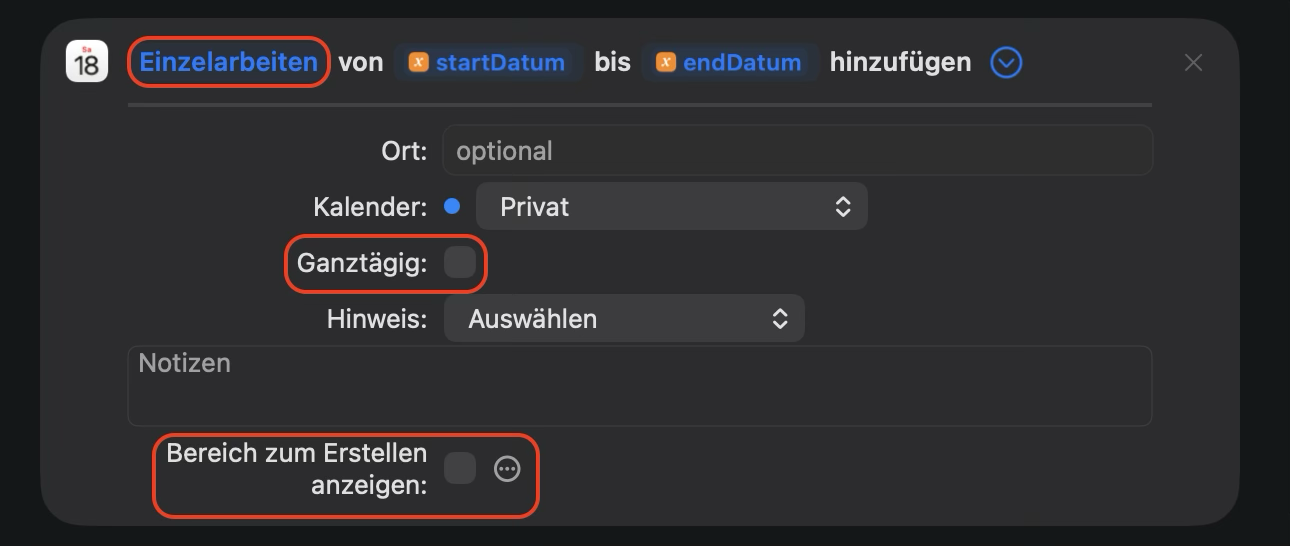Select the Einzelarbeiten event title token
The width and height of the screenshot is (1290, 546).
[x=229, y=62]
